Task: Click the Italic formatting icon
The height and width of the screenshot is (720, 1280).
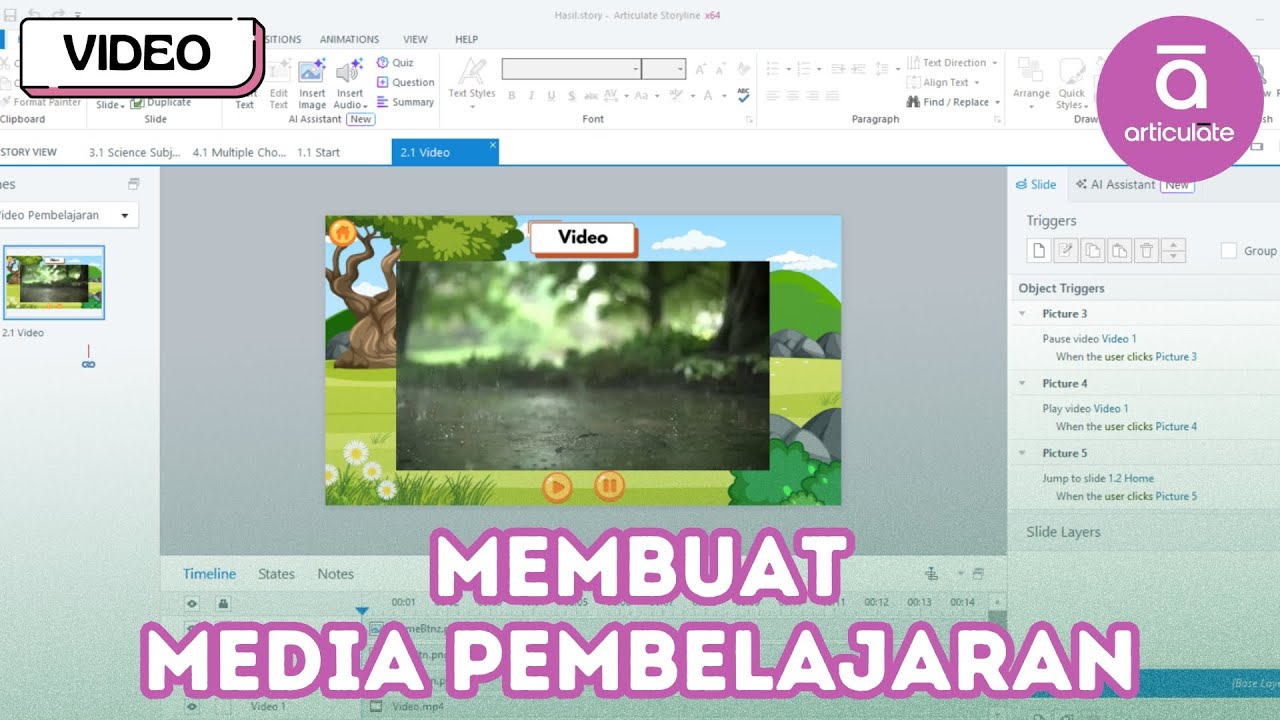Action: [531, 96]
